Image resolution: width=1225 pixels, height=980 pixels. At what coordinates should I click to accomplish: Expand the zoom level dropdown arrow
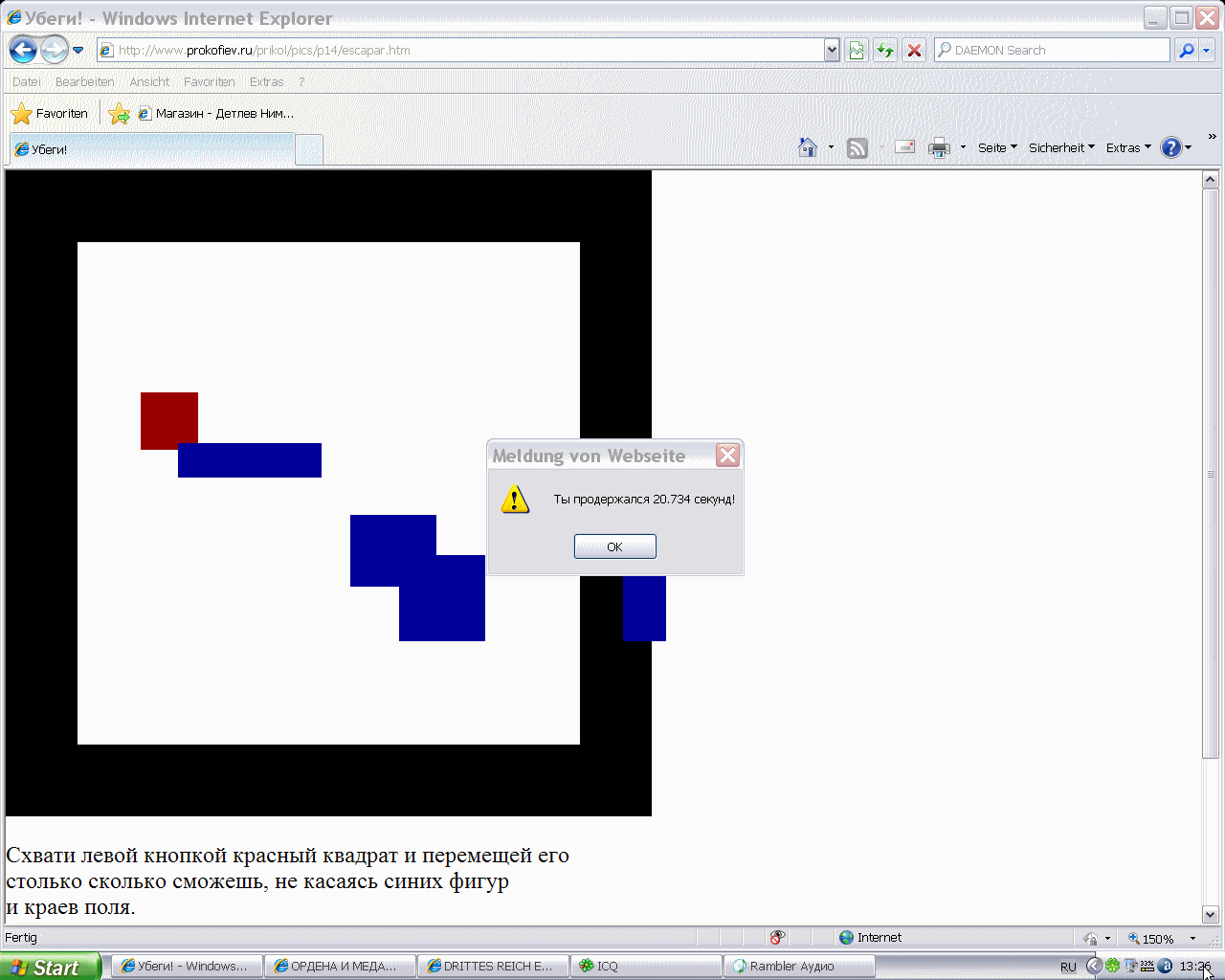[x=1192, y=939]
